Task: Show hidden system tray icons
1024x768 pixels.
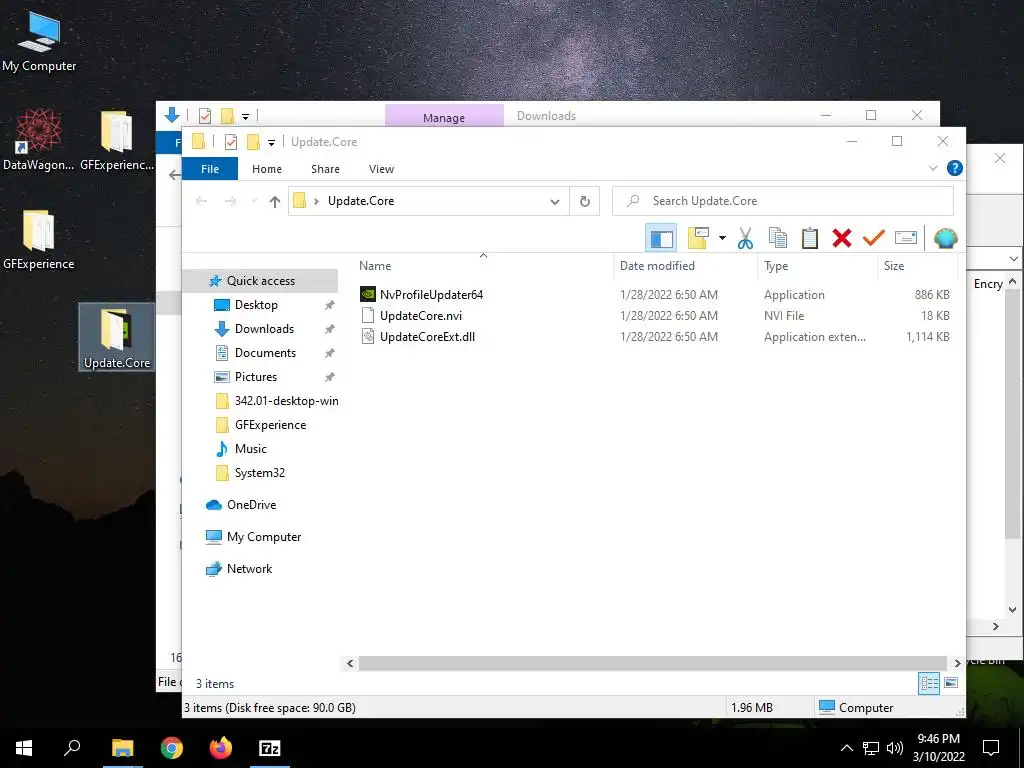Action: pos(846,748)
